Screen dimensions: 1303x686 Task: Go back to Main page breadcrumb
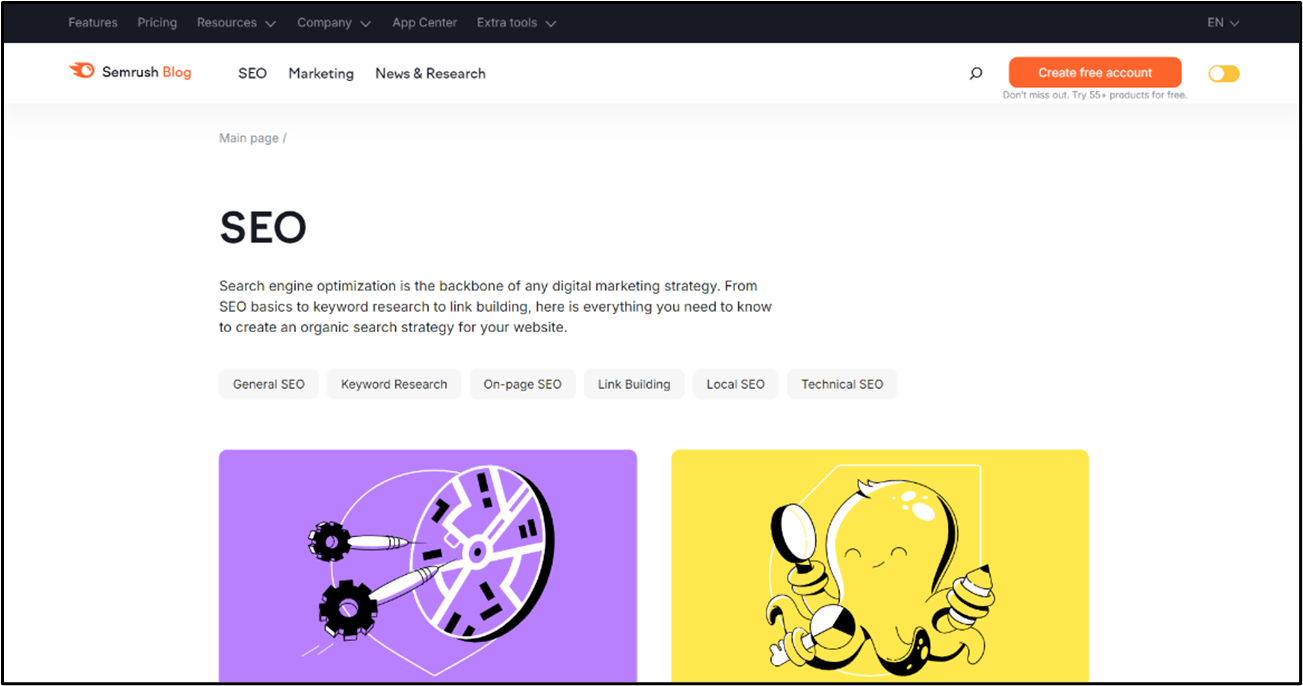[x=249, y=138]
